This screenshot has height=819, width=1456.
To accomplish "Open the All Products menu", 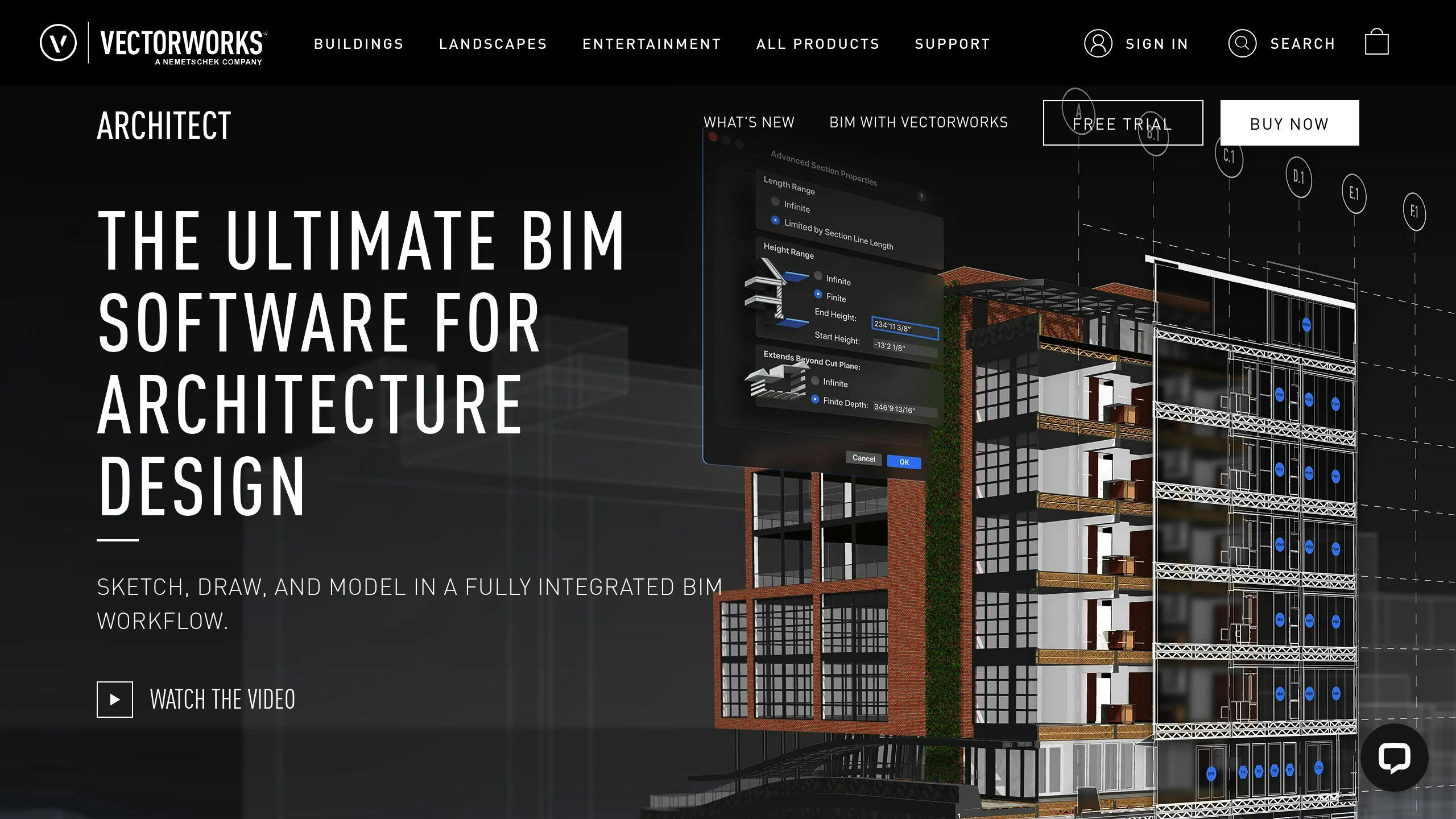I will (818, 44).
